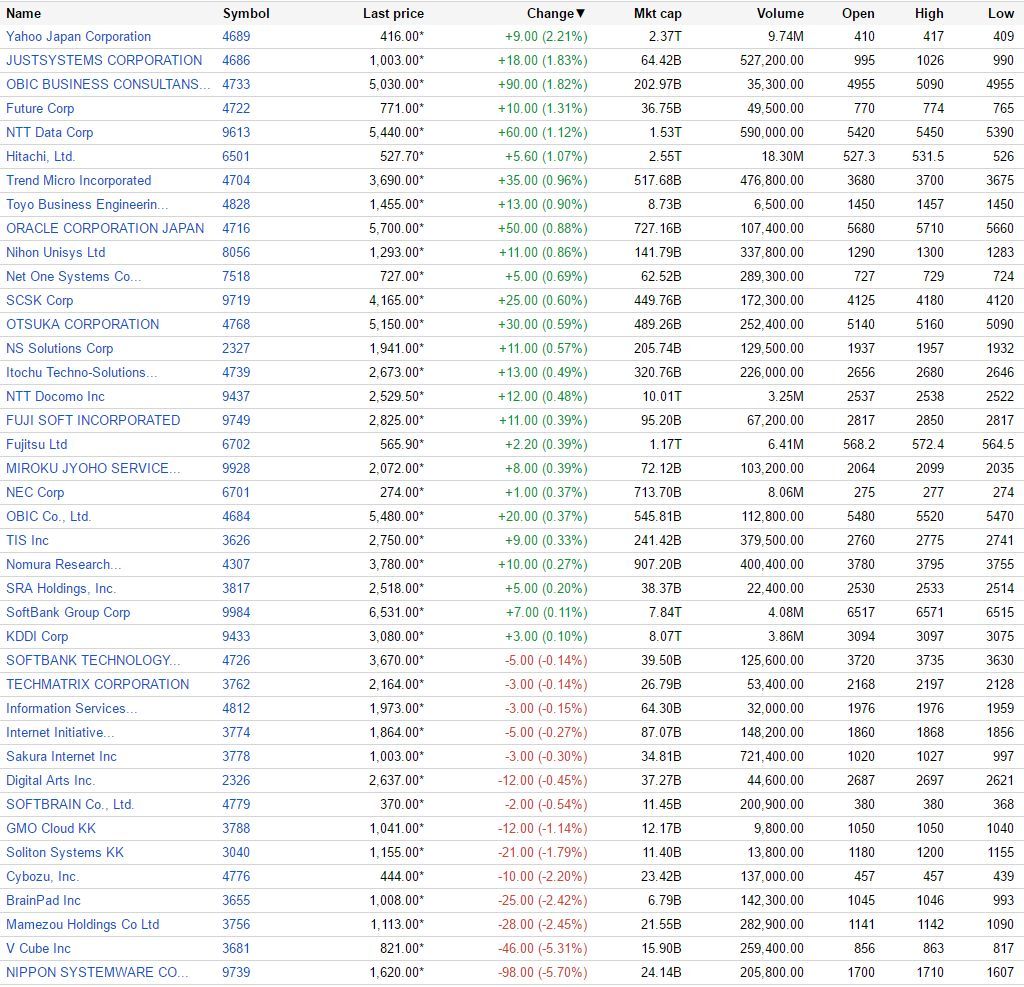This screenshot has width=1024, height=987.
Task: Open NTT Docomo Inc link
Action: 55,396
